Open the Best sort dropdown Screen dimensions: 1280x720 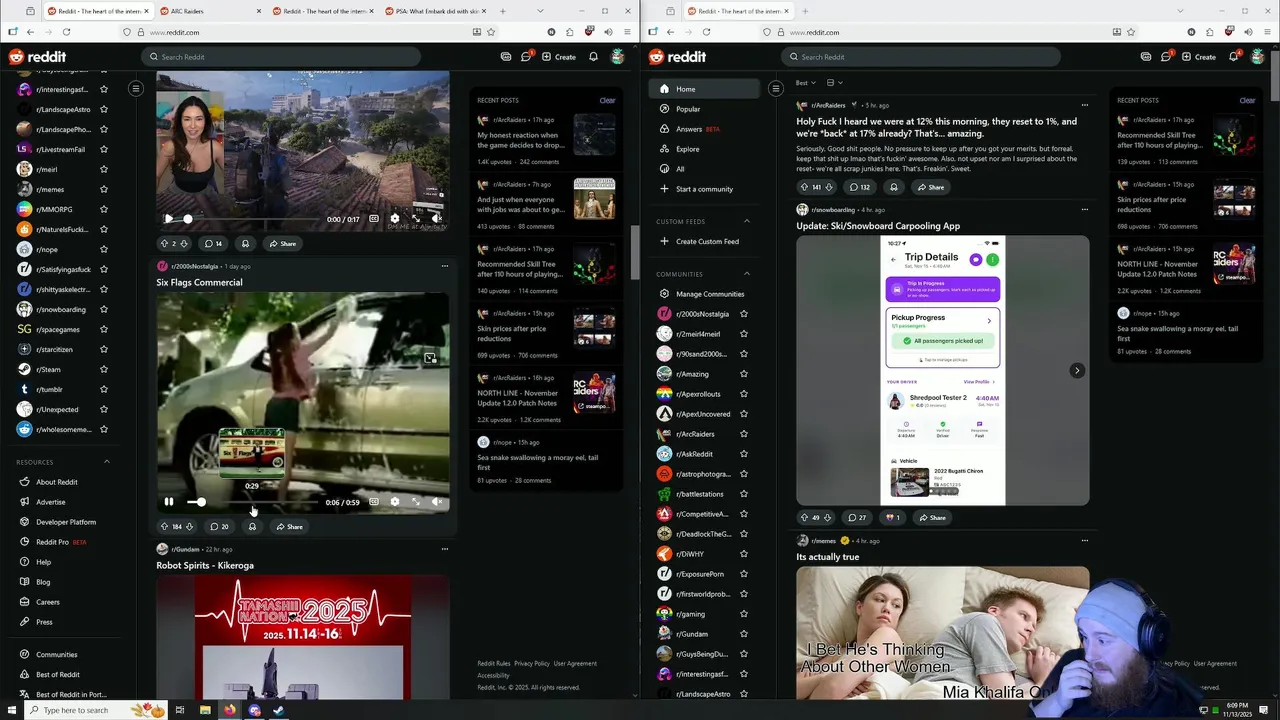click(x=805, y=83)
